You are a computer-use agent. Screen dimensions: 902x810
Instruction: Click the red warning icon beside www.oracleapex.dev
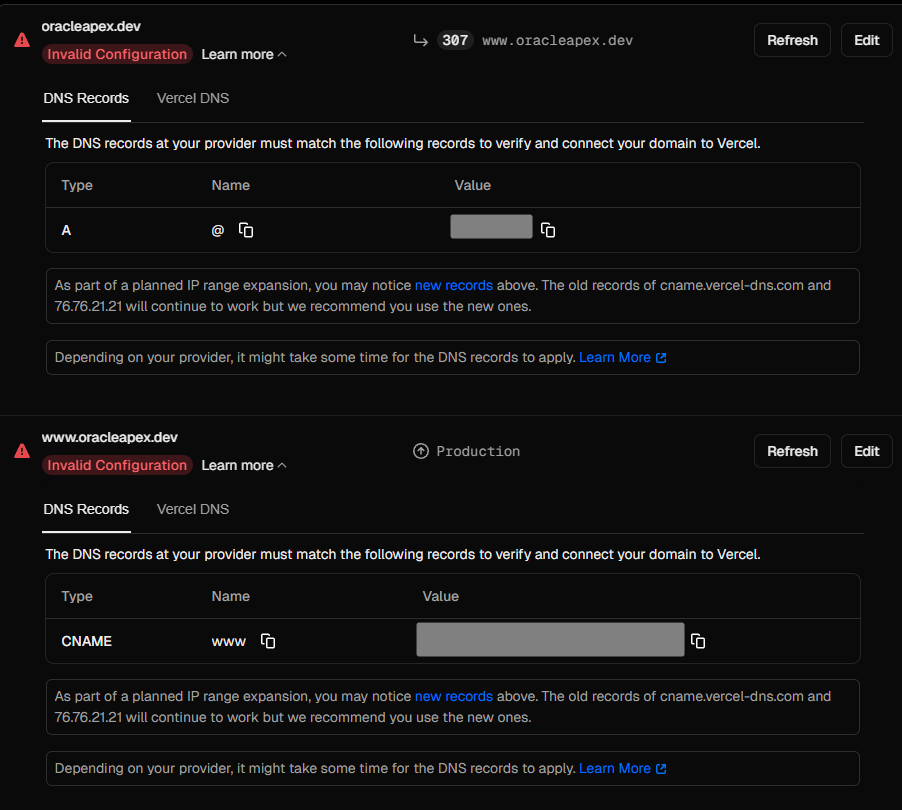tap(22, 451)
